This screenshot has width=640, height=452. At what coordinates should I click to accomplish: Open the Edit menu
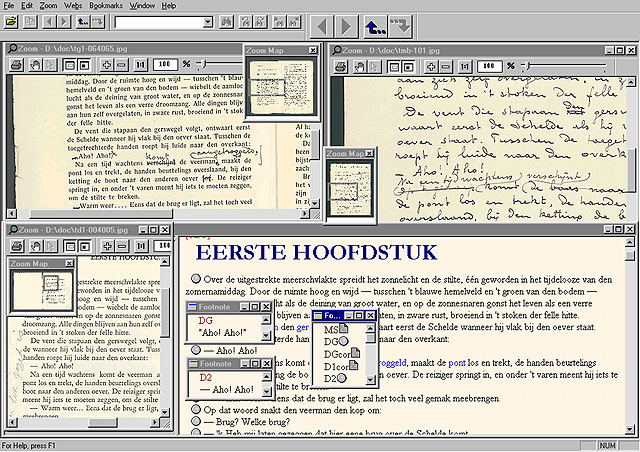27,6
